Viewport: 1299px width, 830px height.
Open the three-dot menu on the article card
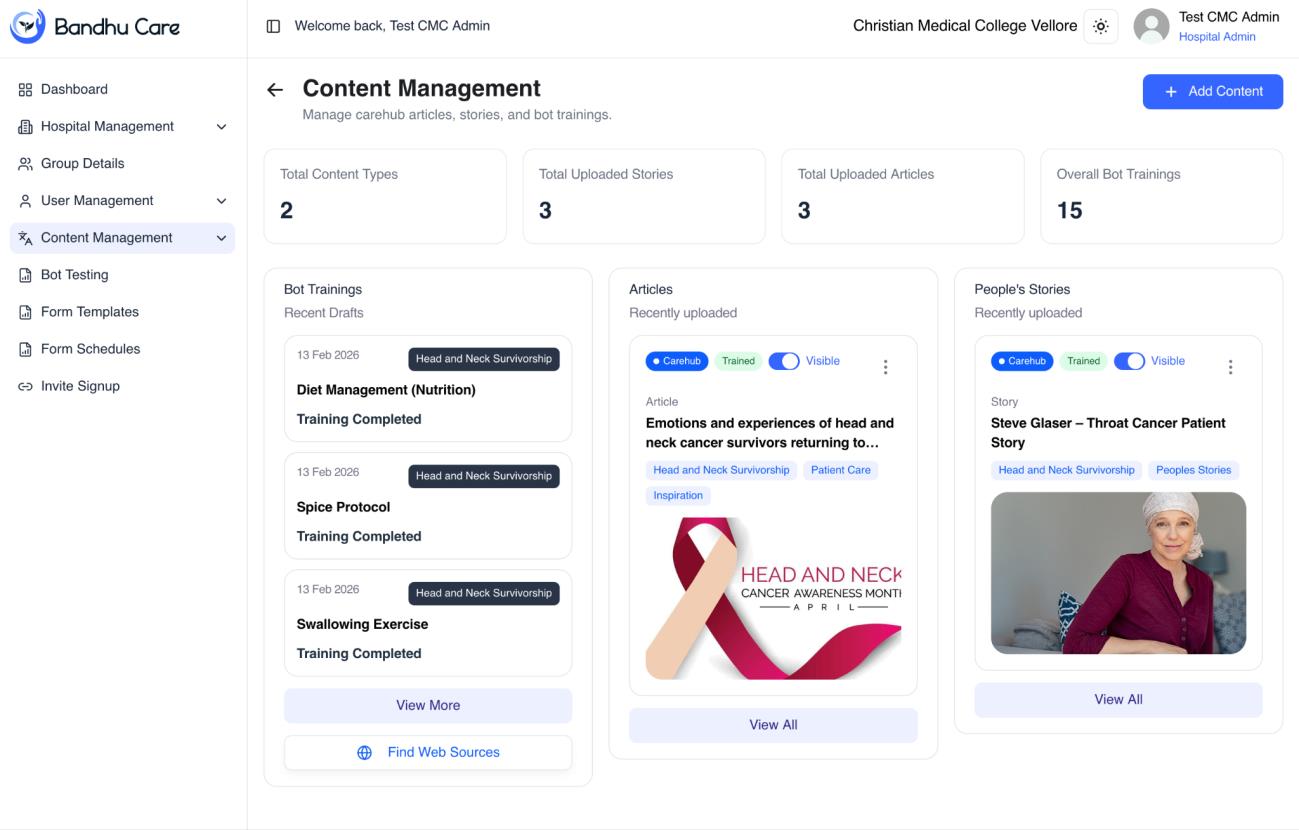pyautogui.click(x=885, y=367)
